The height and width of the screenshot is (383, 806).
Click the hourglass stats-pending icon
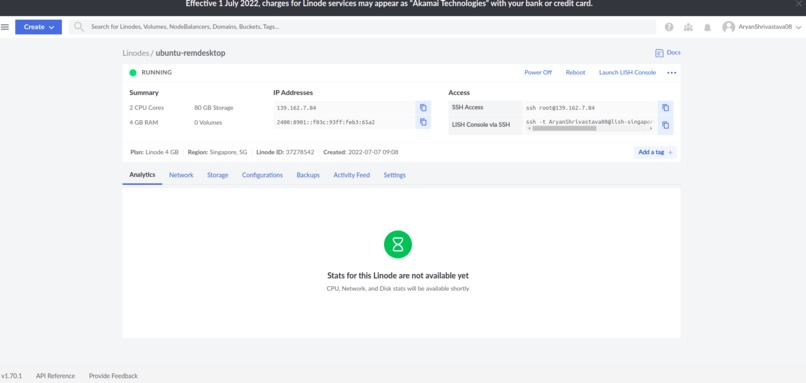pos(398,245)
